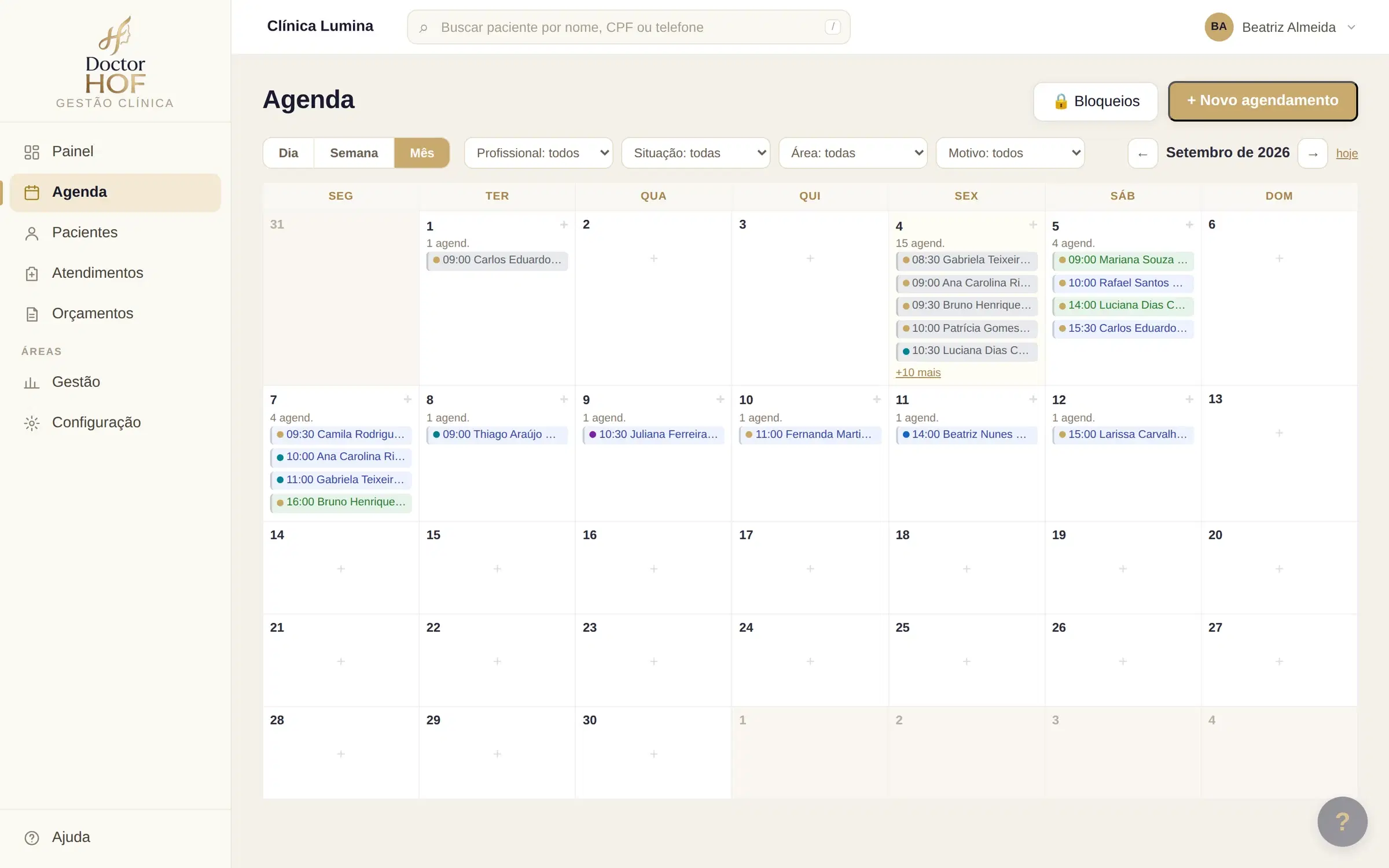Add appointment plus on day 30

coord(653,754)
